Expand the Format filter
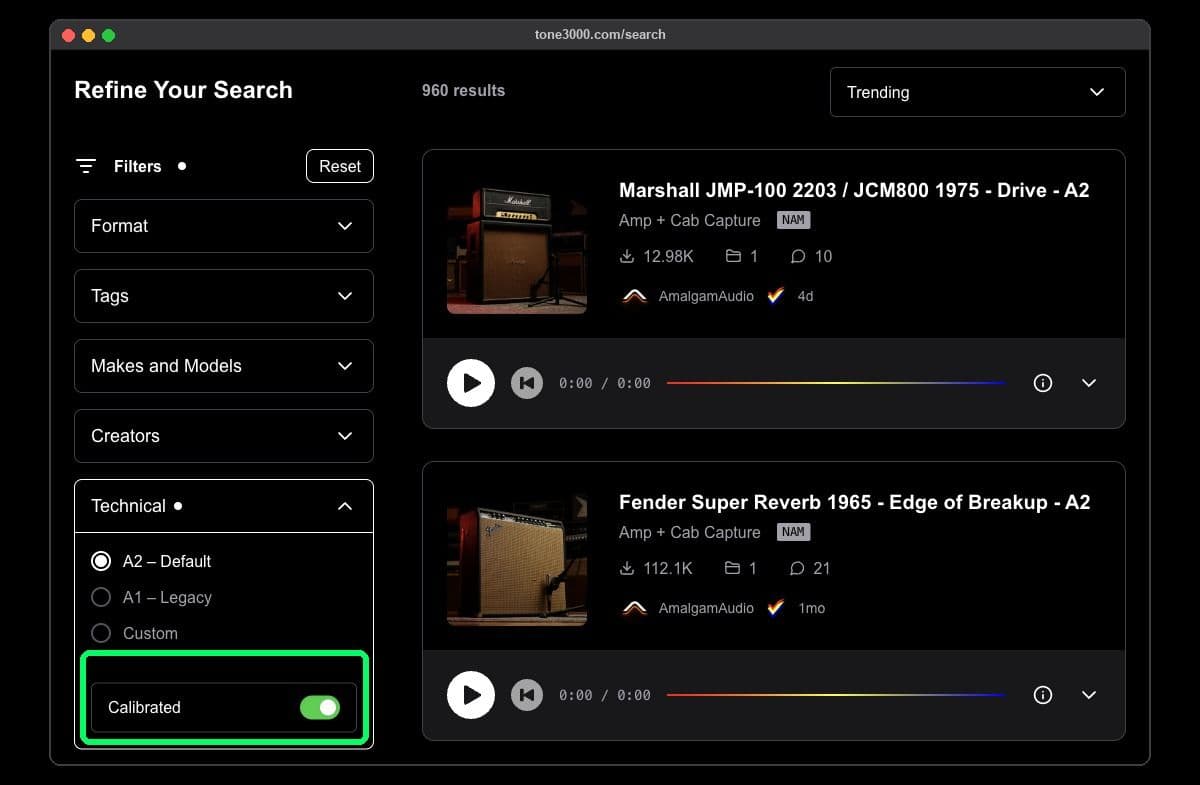The width and height of the screenshot is (1200, 785). 224,226
